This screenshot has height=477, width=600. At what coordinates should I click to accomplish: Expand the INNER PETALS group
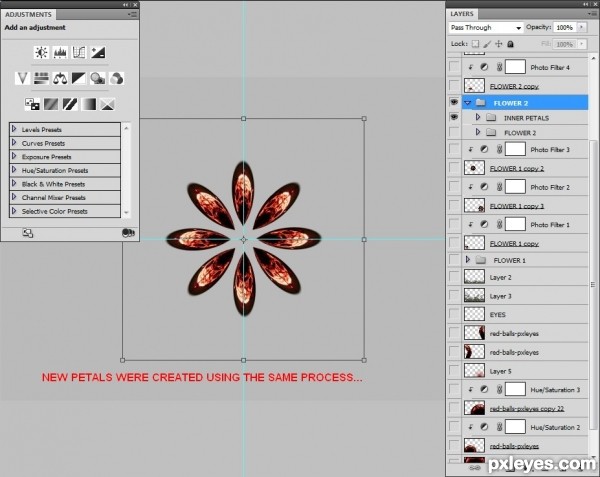(478, 117)
